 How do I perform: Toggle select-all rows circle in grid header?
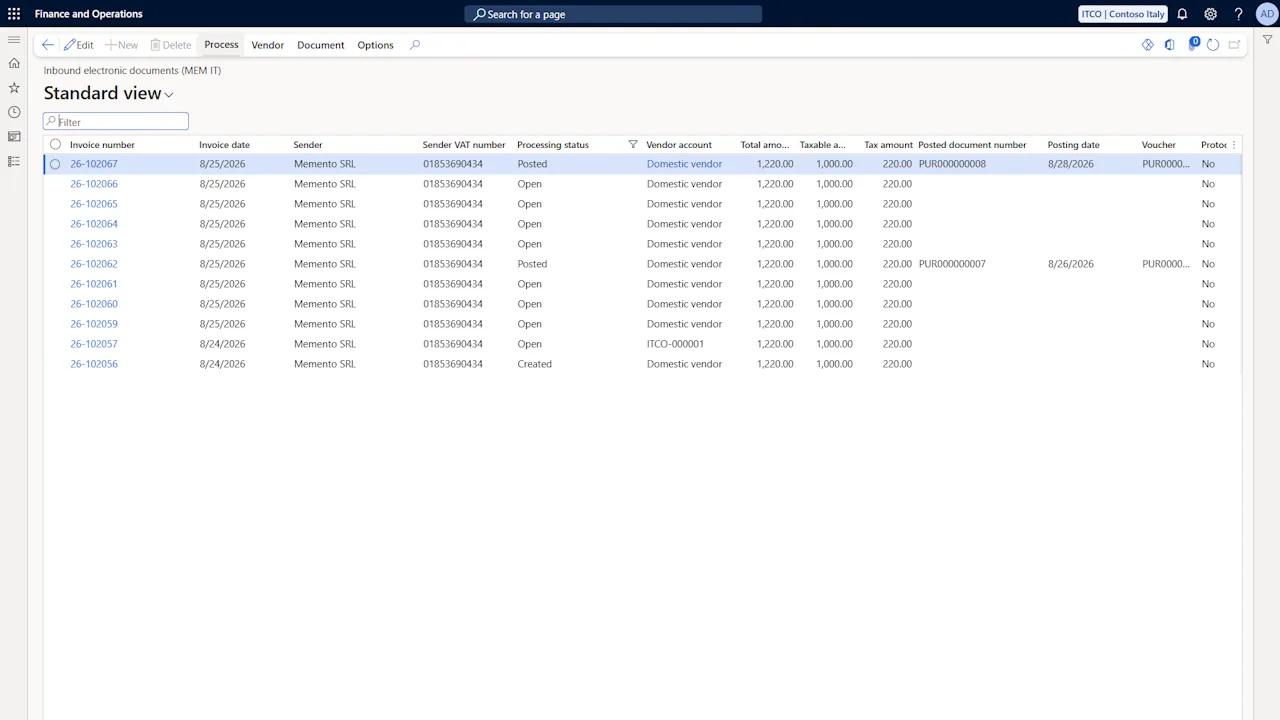tap(55, 145)
